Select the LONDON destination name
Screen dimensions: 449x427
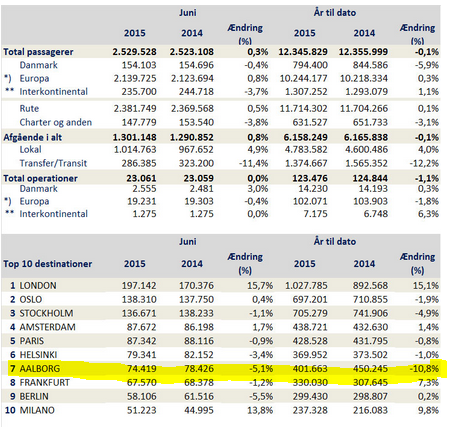point(38,286)
